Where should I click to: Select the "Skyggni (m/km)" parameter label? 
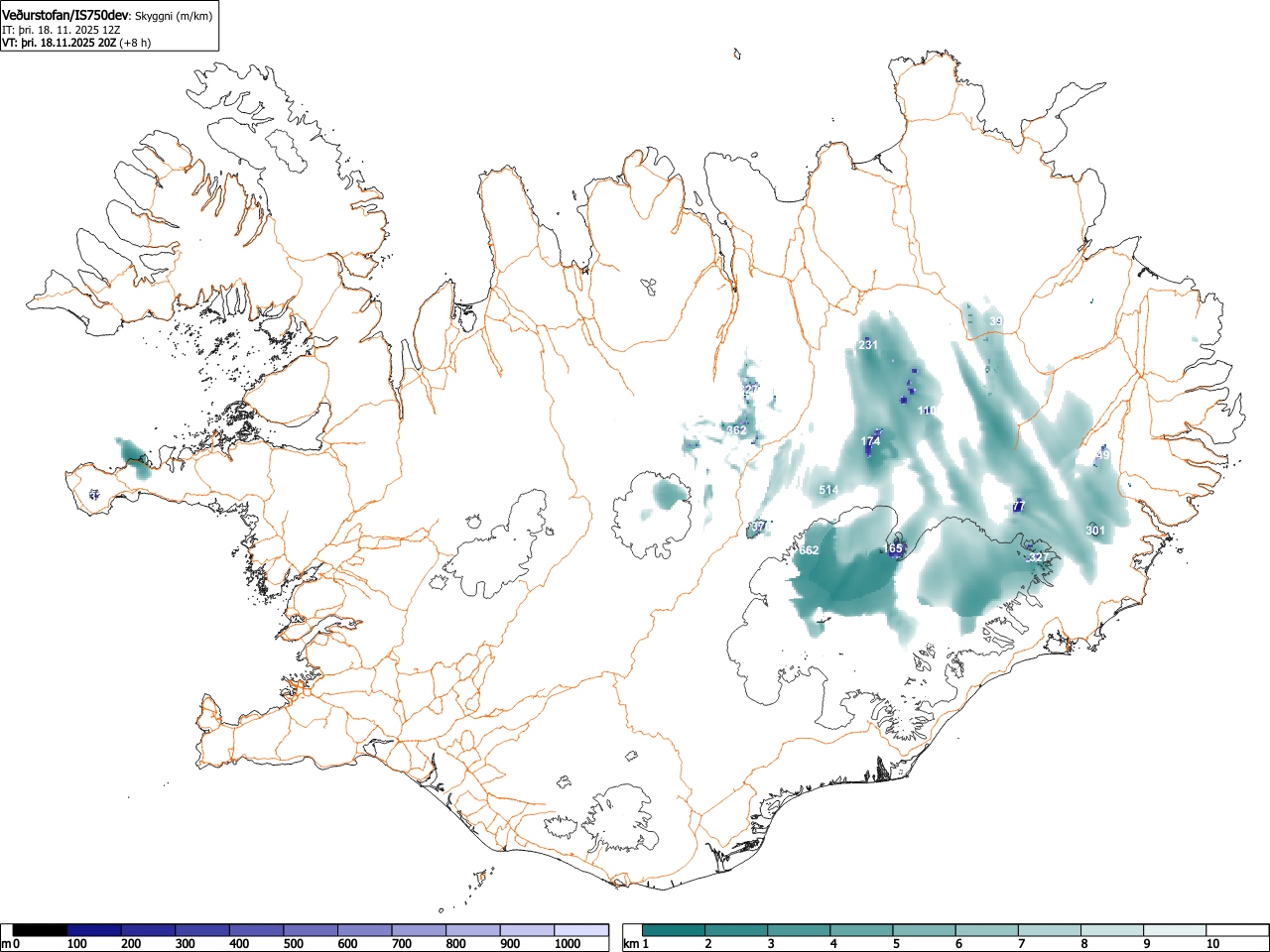pyautogui.click(x=174, y=16)
